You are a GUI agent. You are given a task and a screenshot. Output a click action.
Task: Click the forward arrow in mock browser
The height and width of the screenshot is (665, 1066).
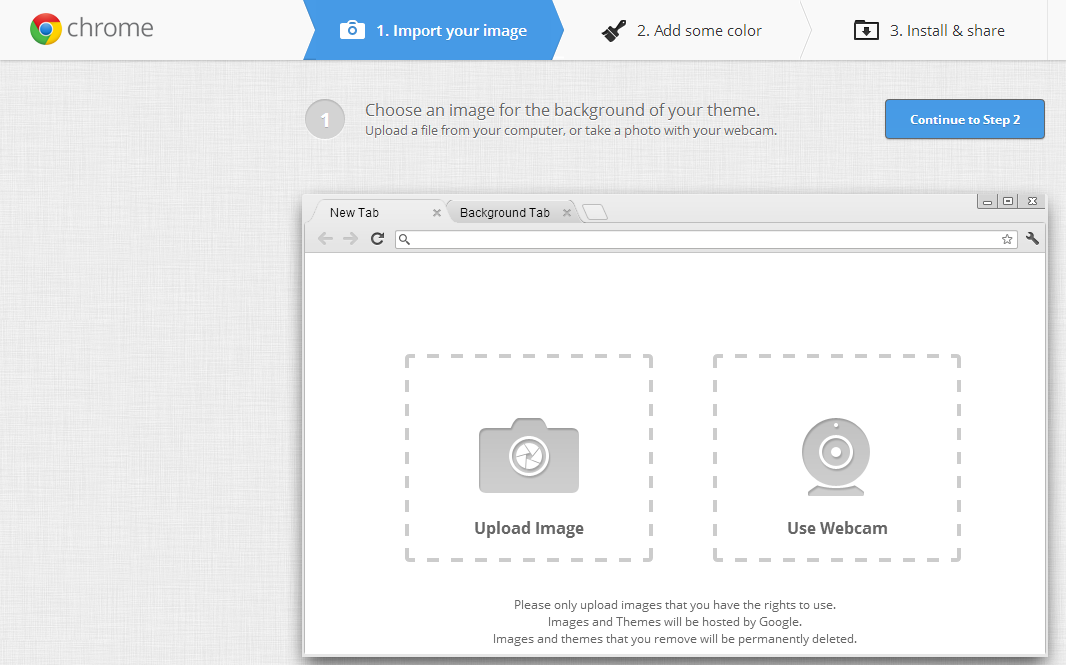pos(350,238)
